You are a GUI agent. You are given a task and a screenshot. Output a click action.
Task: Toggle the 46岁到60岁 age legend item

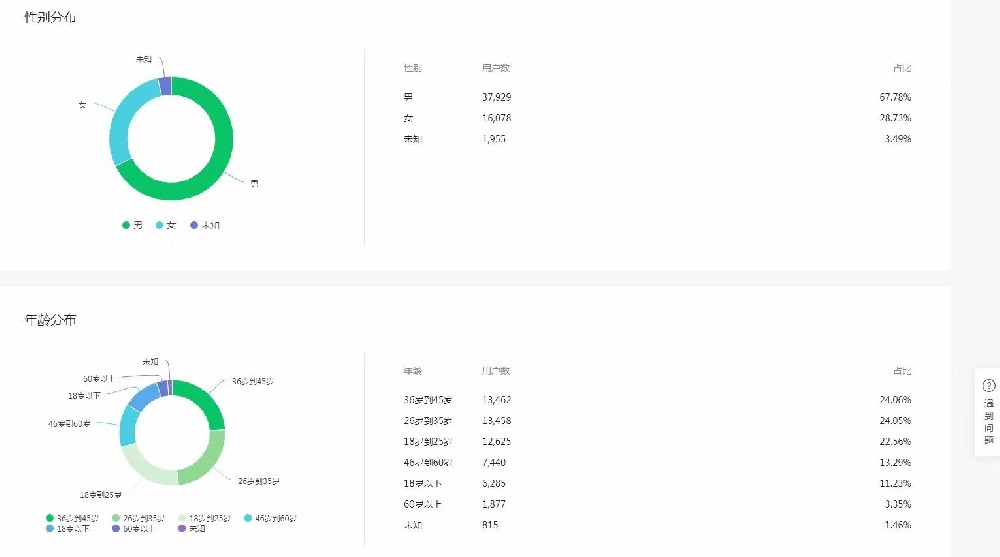(x=270, y=518)
